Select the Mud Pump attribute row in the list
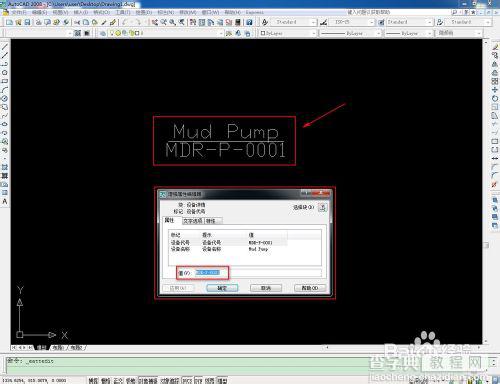This screenshot has height=384, width=500. 228,249
